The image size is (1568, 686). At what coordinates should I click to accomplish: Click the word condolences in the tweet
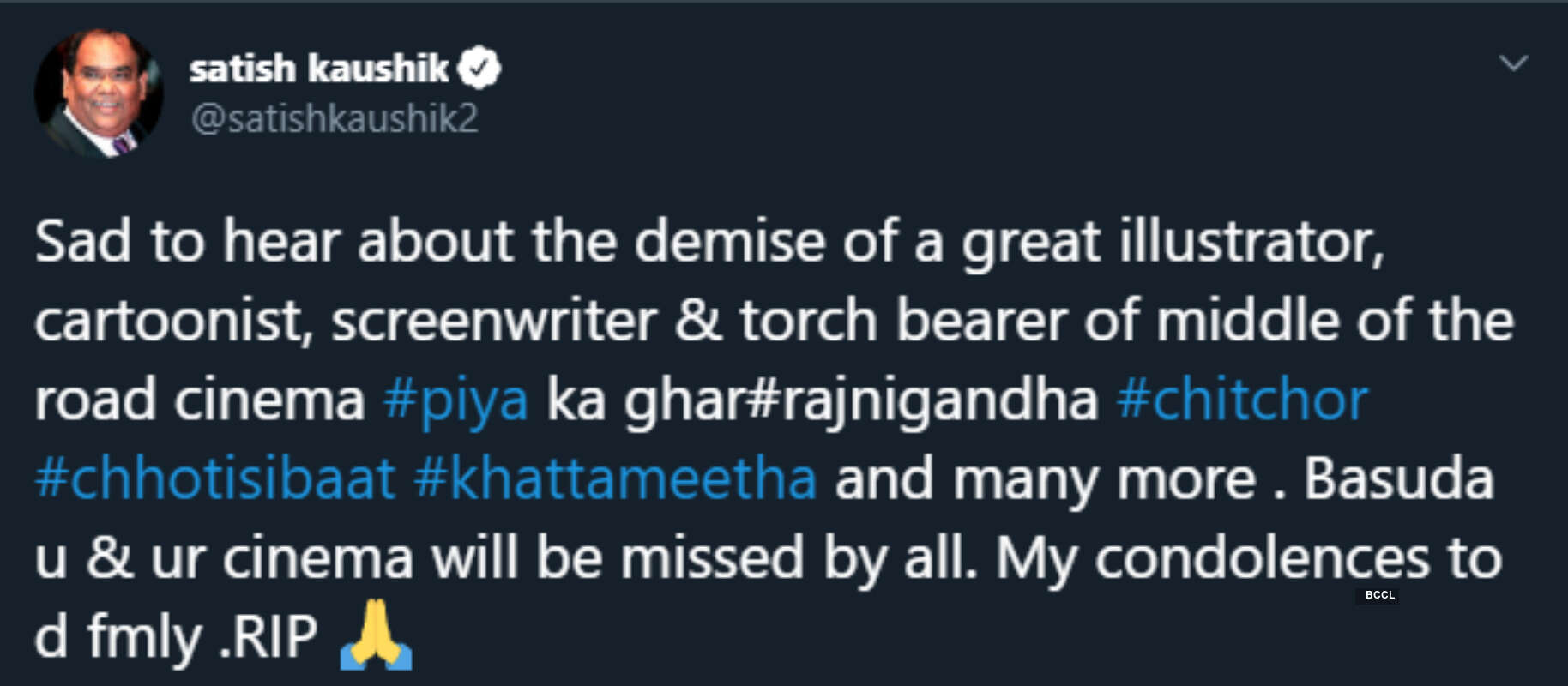point(1261,558)
